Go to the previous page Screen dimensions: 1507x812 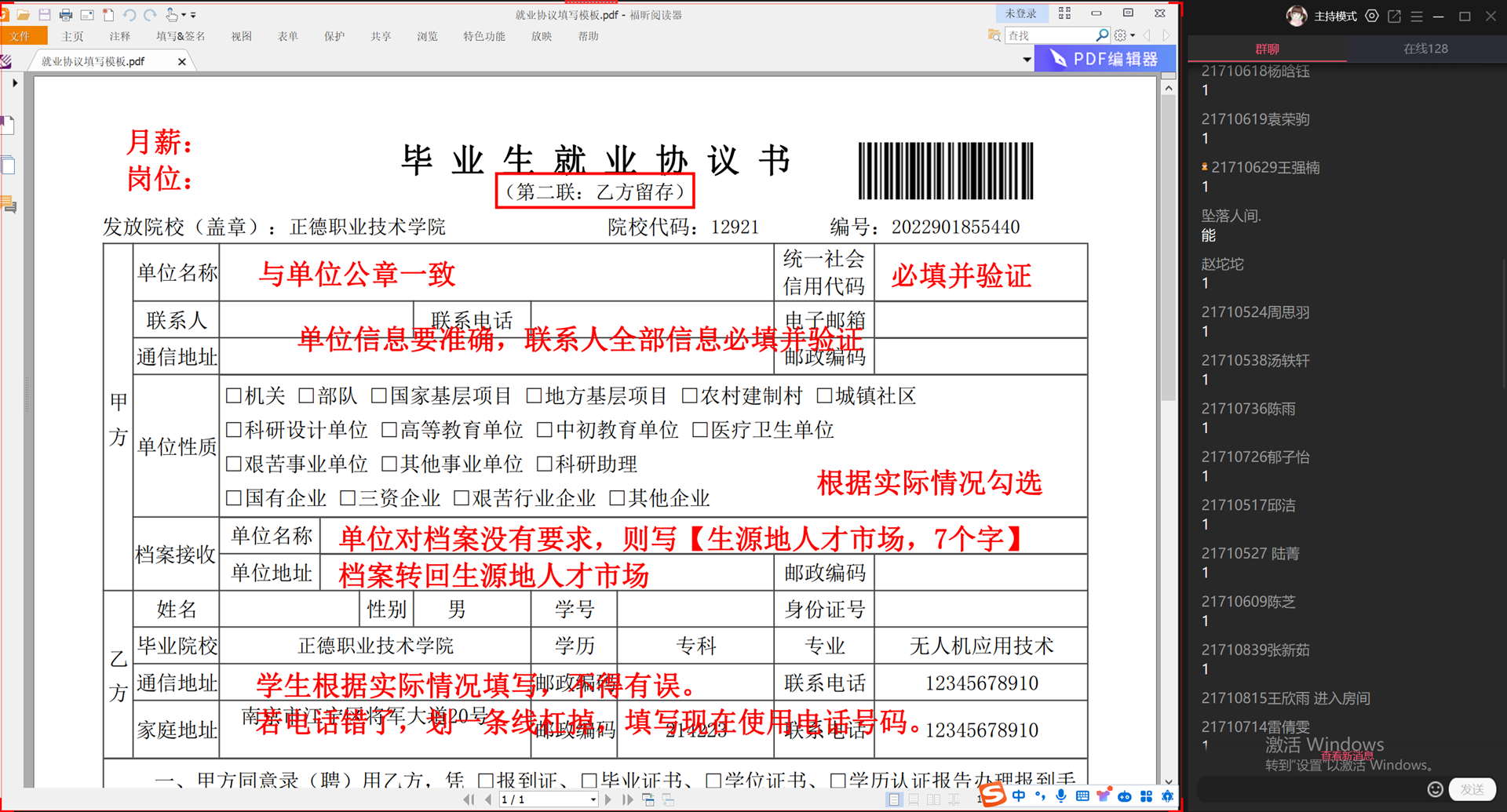(488, 799)
